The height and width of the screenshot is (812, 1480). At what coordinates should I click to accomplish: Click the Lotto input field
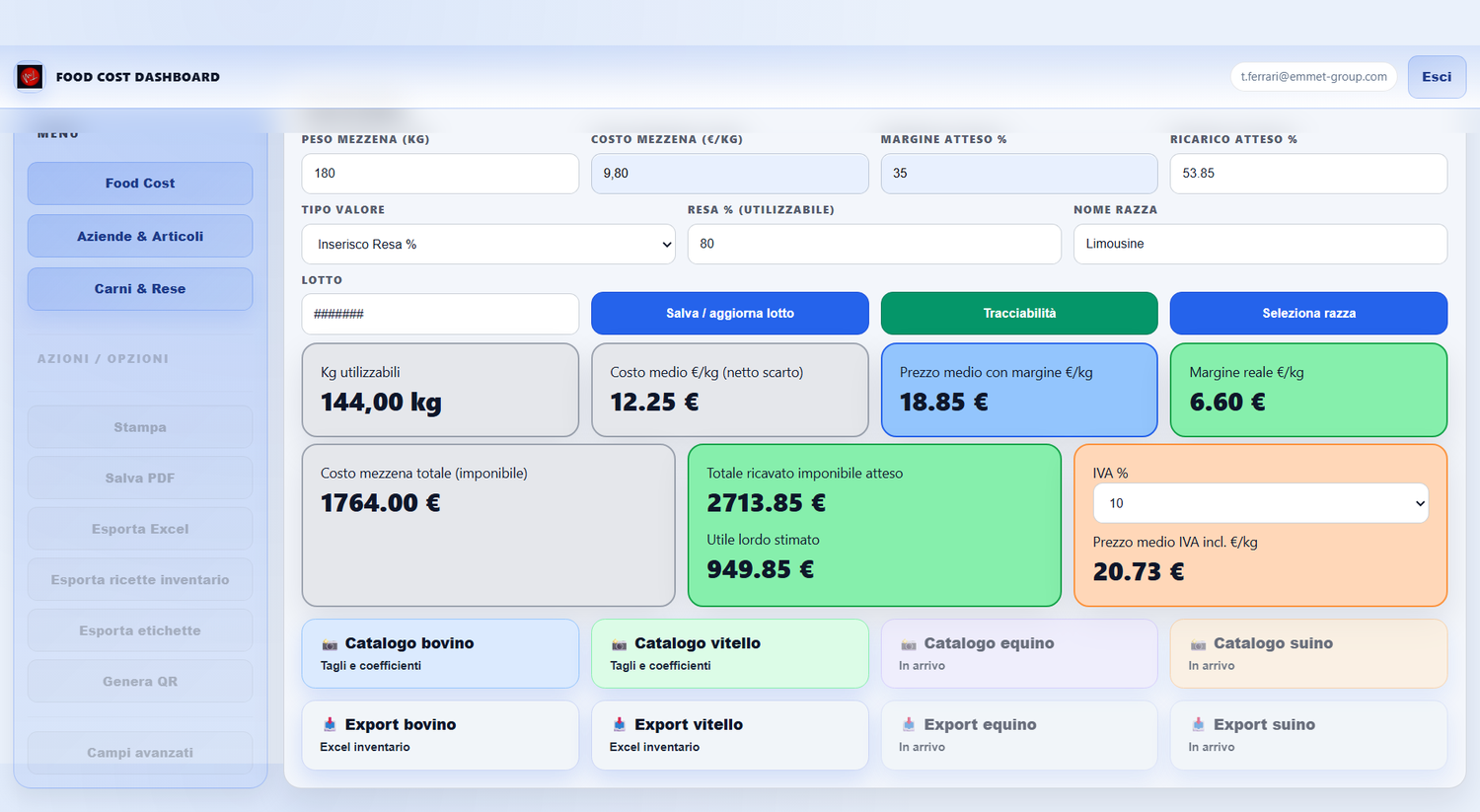(x=440, y=314)
